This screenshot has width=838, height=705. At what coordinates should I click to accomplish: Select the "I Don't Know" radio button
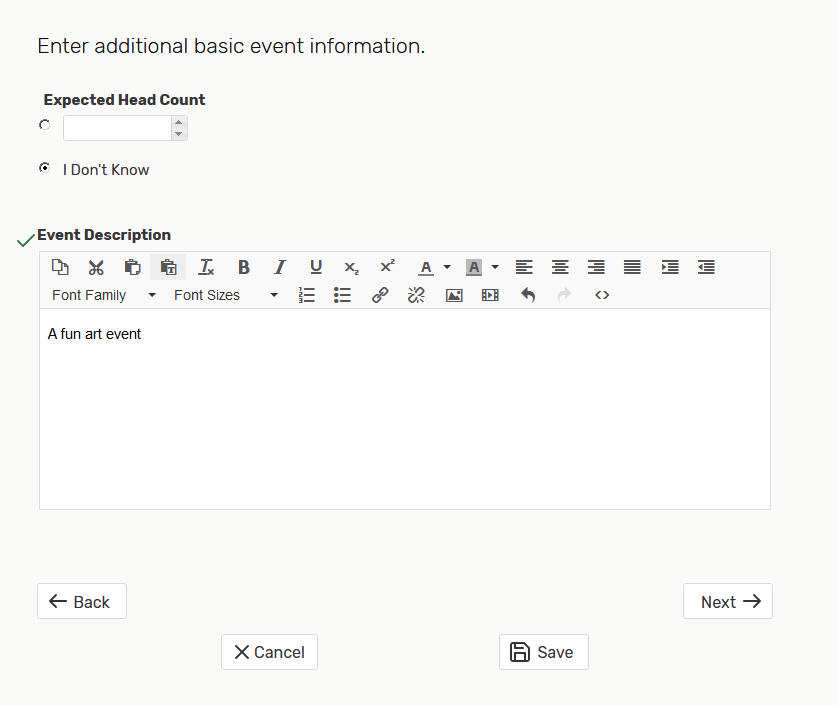click(x=44, y=168)
